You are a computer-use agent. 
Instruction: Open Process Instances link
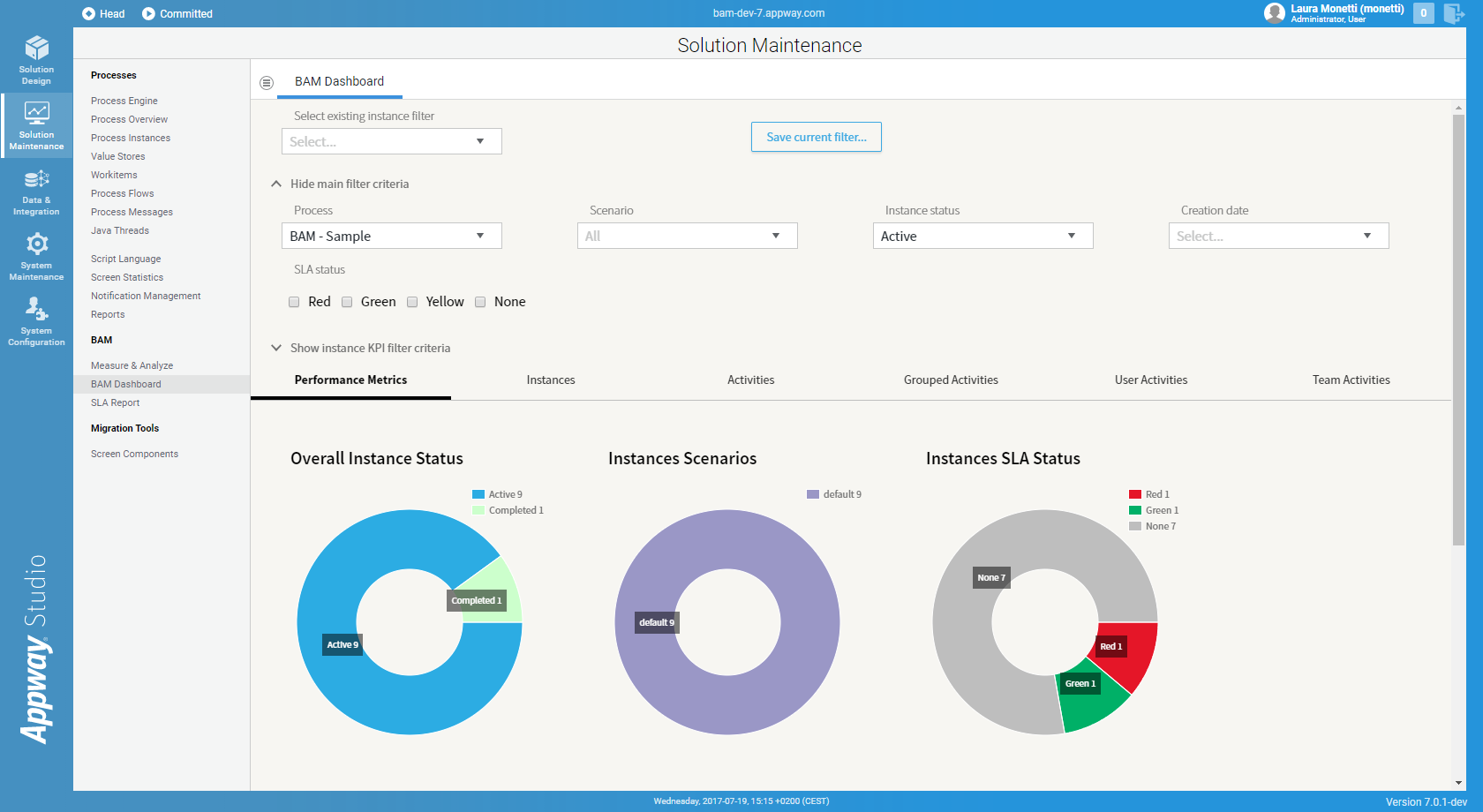click(131, 138)
